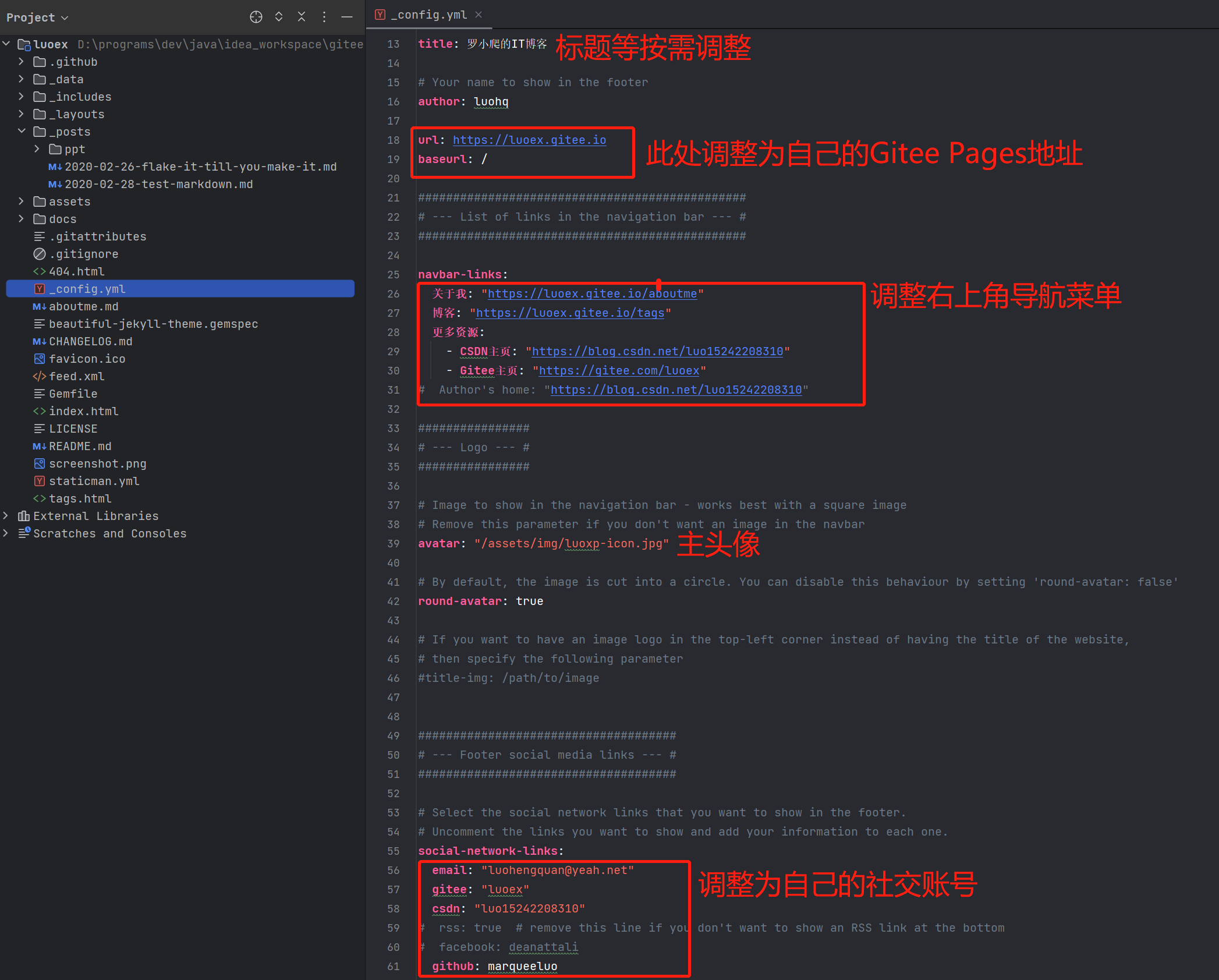Click the gitee.com/luoex link
Image resolution: width=1219 pixels, height=980 pixels.
coord(619,370)
